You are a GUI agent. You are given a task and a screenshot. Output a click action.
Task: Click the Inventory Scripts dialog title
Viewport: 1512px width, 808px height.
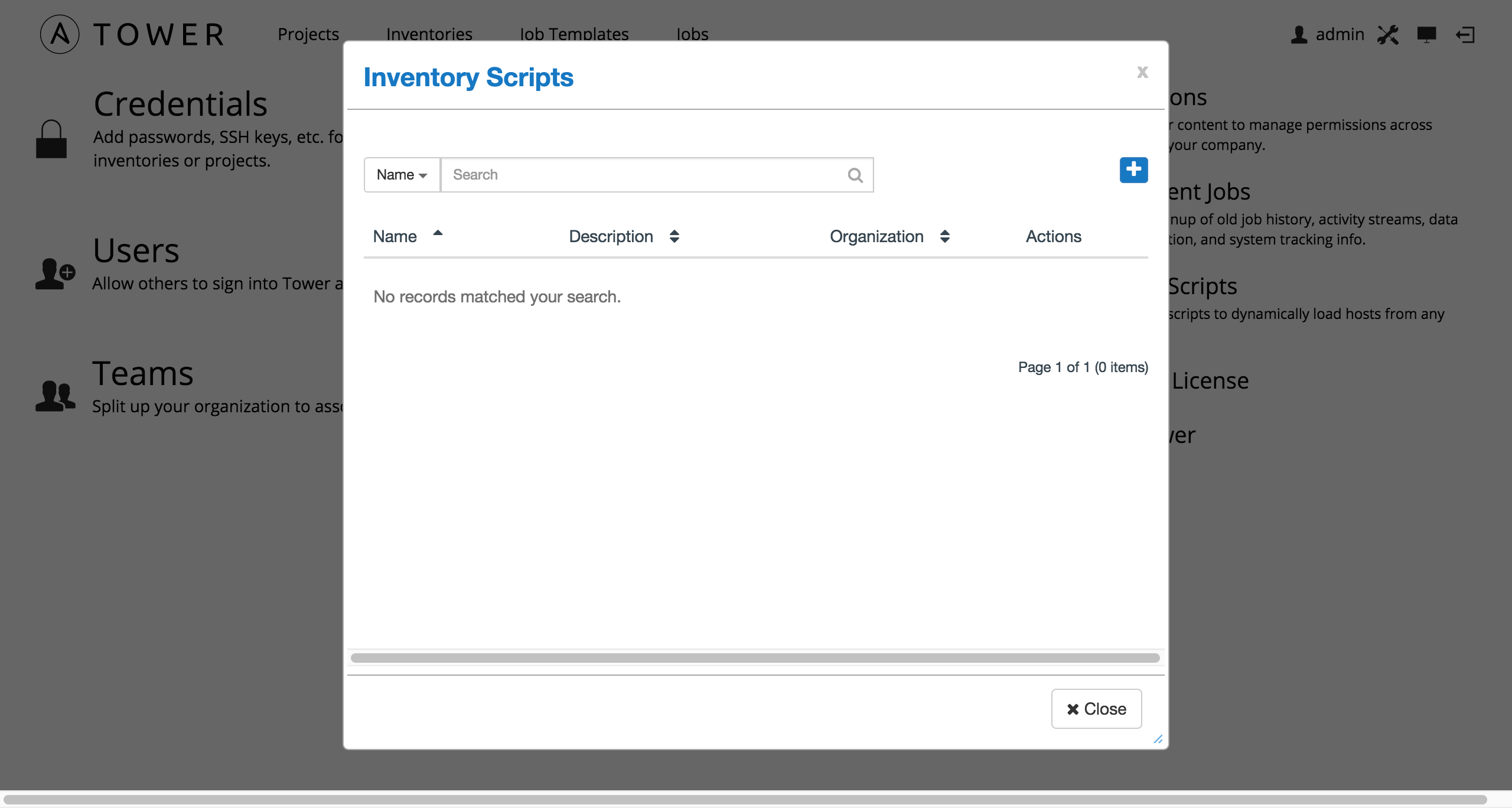click(x=468, y=77)
